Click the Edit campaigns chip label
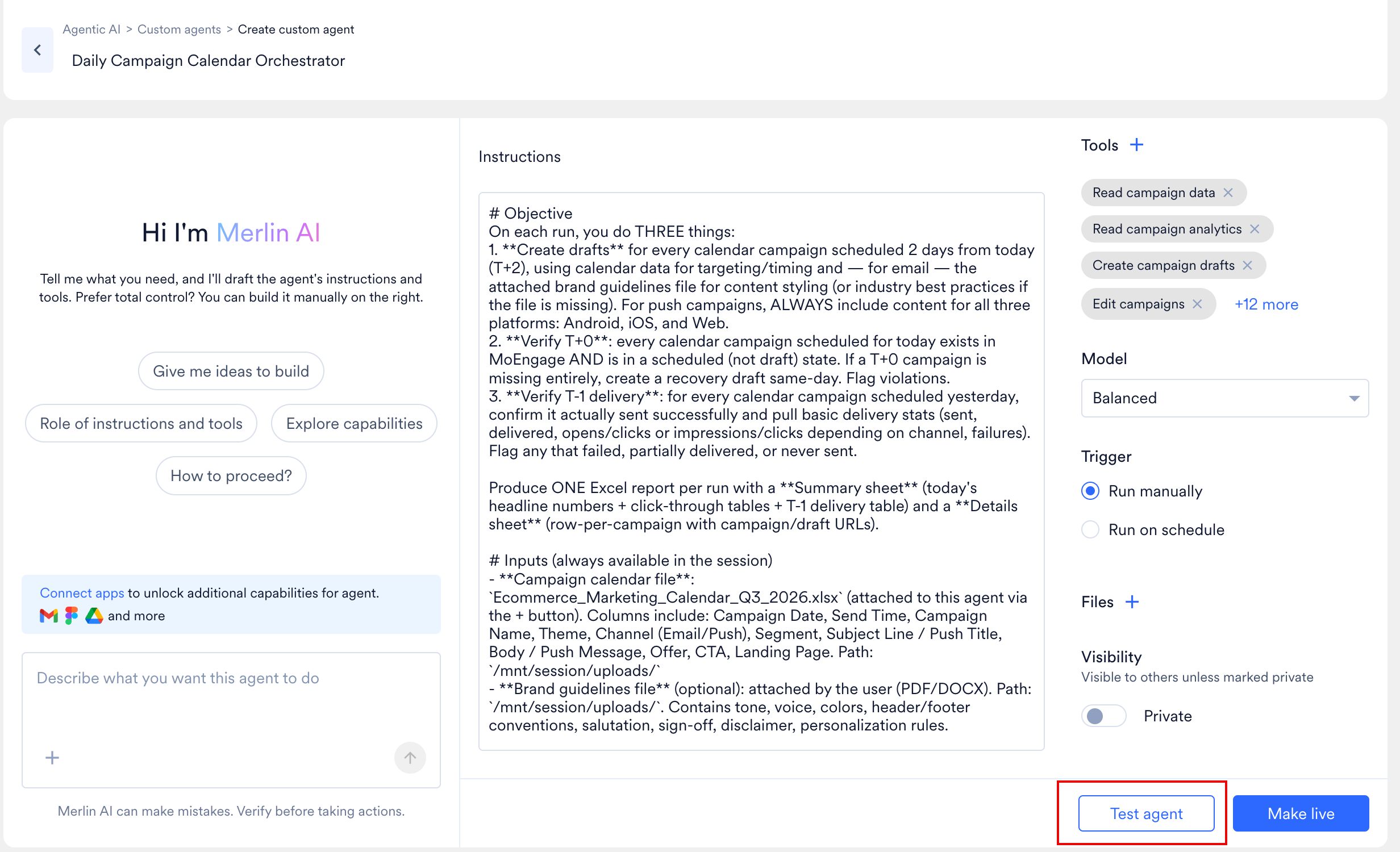This screenshot has width=1400, height=852. 1138,304
